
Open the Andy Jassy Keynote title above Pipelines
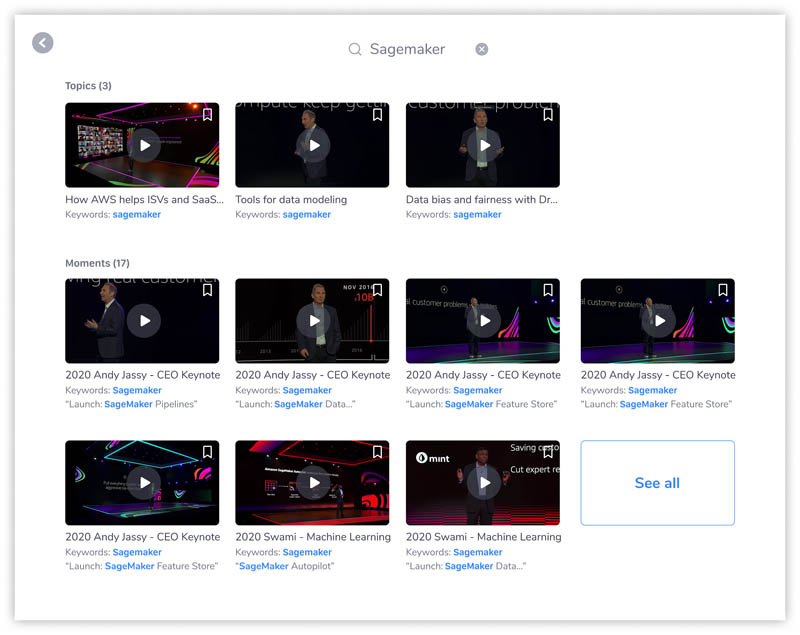point(143,375)
